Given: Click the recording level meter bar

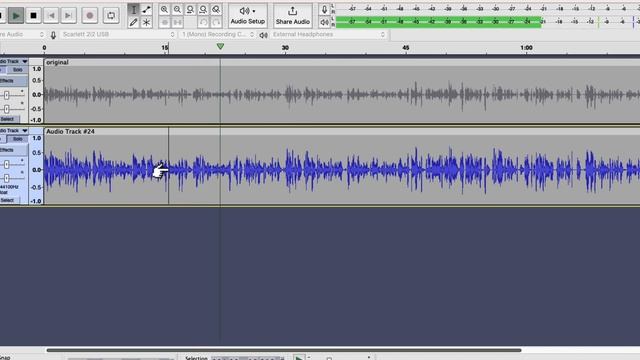Looking at the screenshot, I should (488, 9).
